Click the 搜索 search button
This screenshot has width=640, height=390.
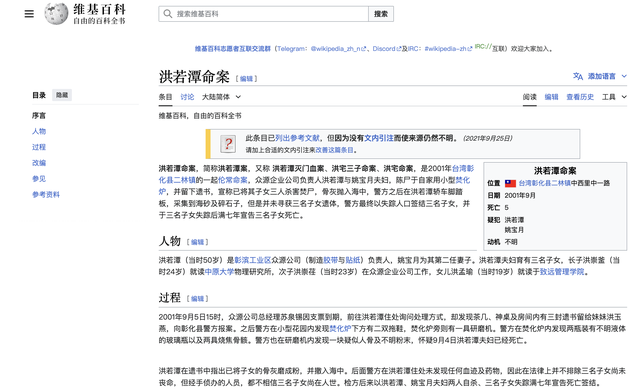[x=381, y=14]
